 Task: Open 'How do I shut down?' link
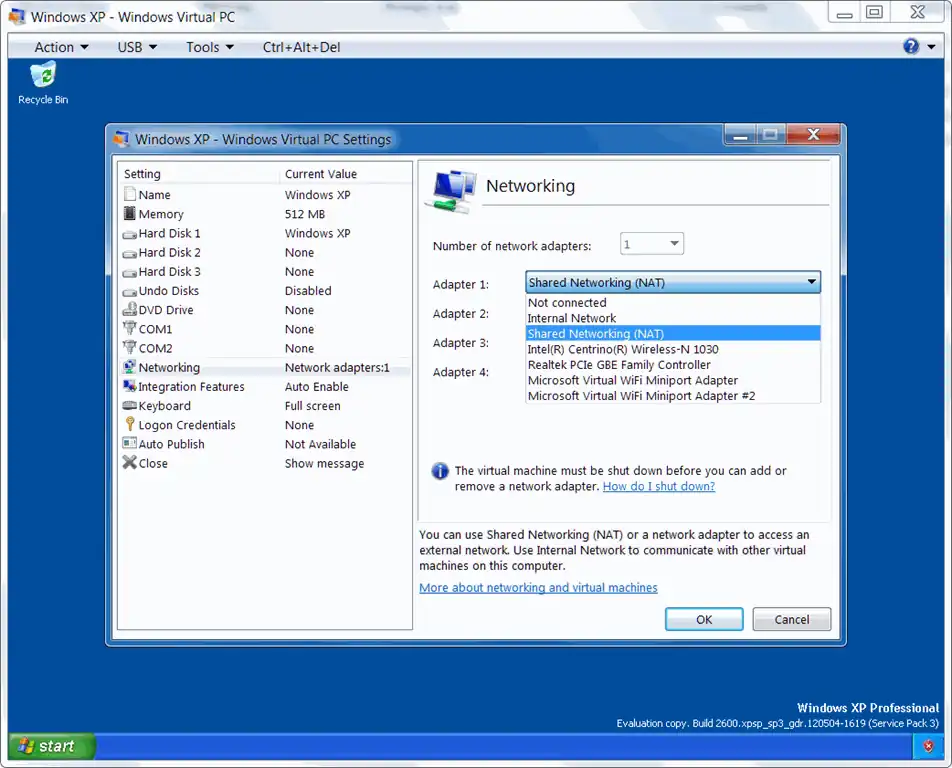point(659,486)
